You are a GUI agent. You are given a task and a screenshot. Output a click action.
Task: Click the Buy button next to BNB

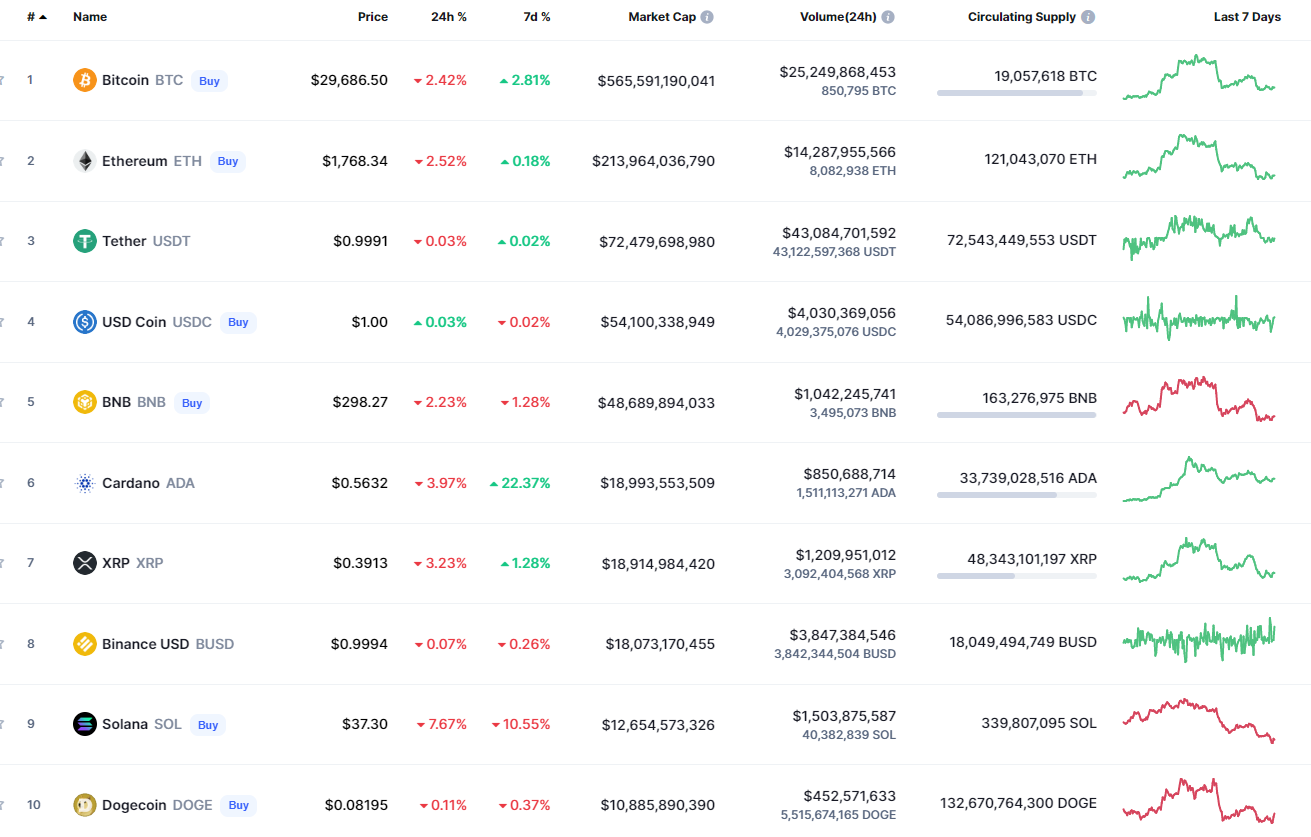coord(192,403)
